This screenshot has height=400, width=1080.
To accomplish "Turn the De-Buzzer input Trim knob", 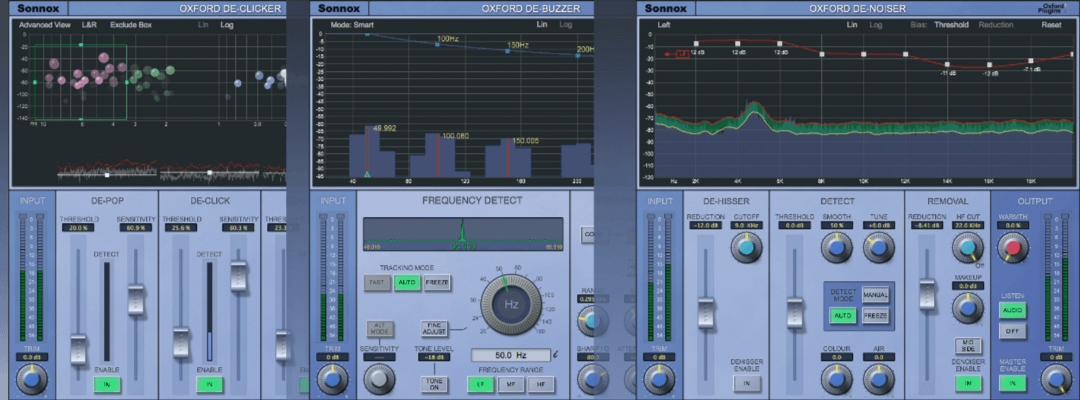I will [x=333, y=379].
